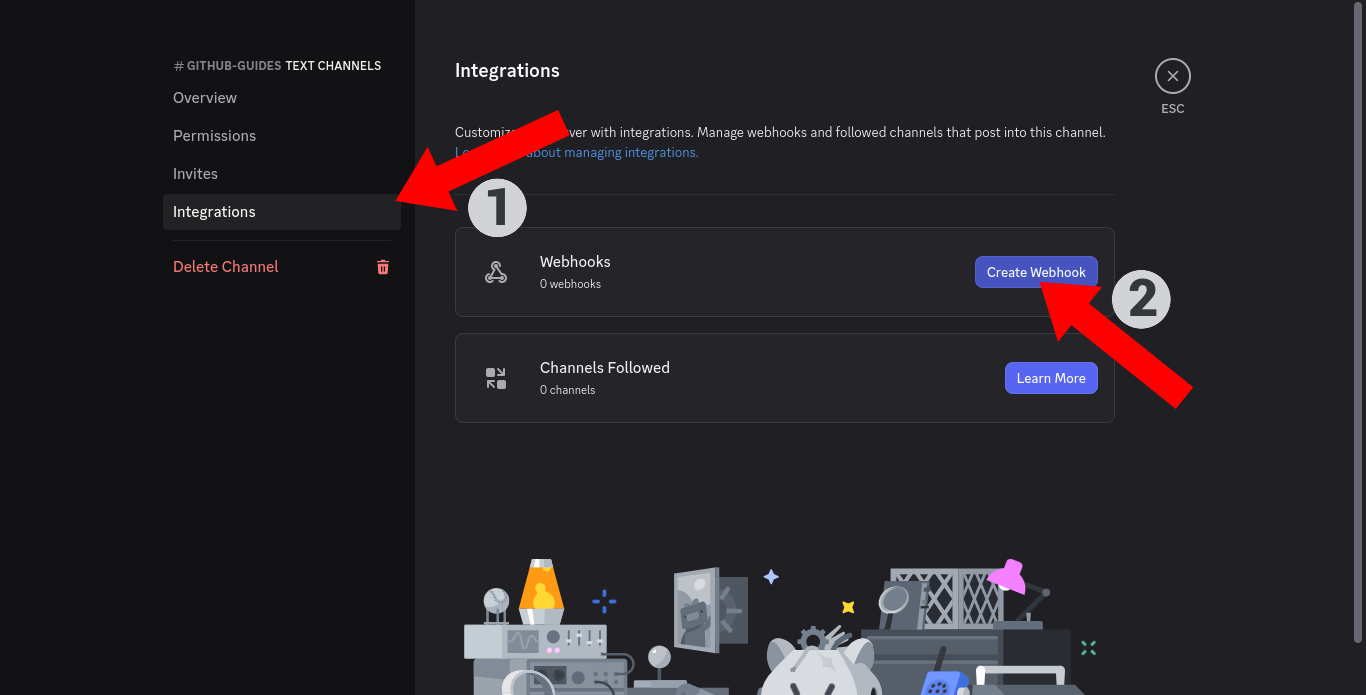Click the hash icon beside GITHUB-GUIDES
This screenshot has width=1366, height=695.
pos(178,66)
